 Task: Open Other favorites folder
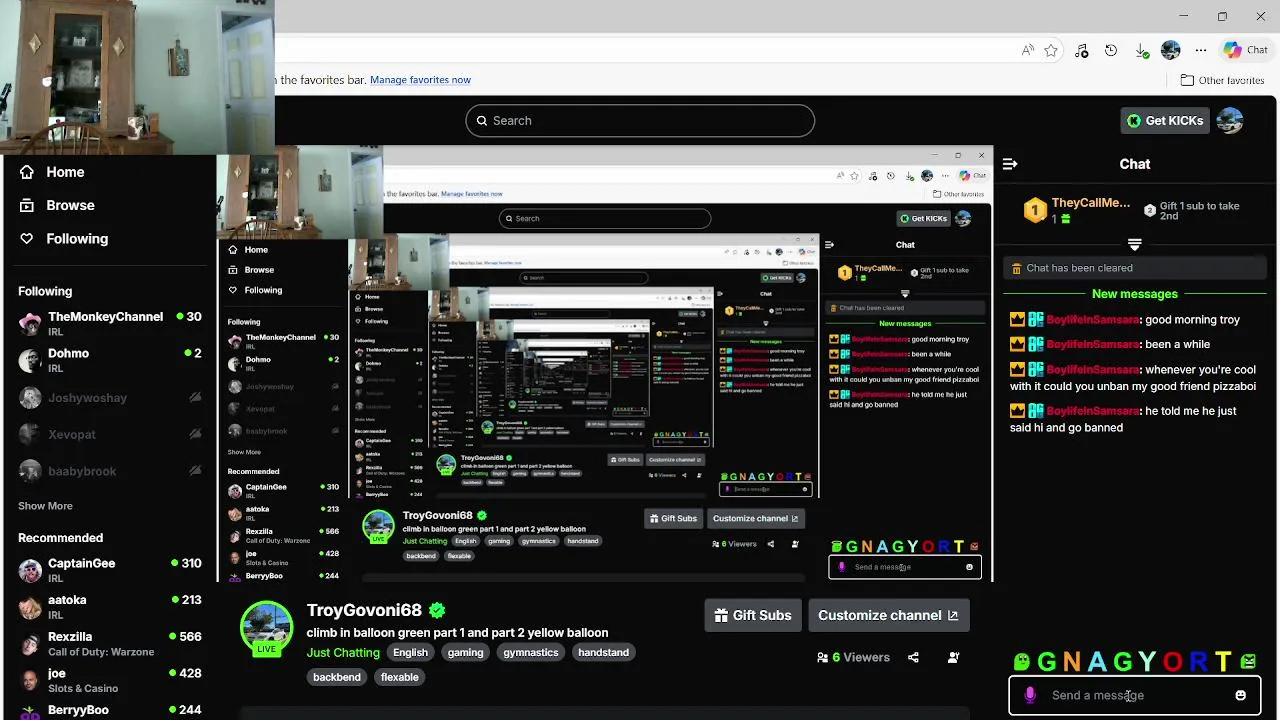(x=1222, y=80)
